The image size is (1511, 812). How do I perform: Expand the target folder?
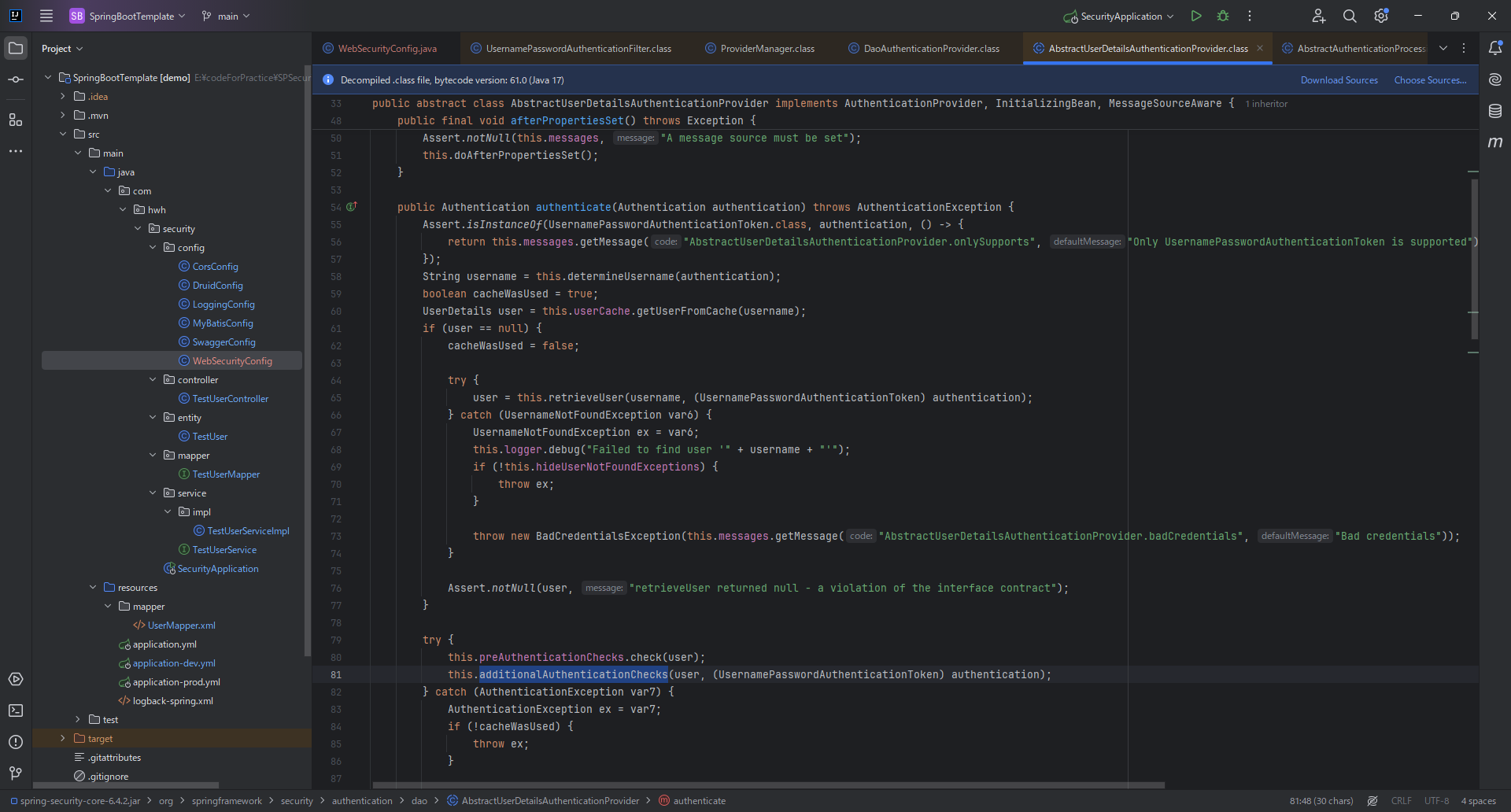click(63, 739)
